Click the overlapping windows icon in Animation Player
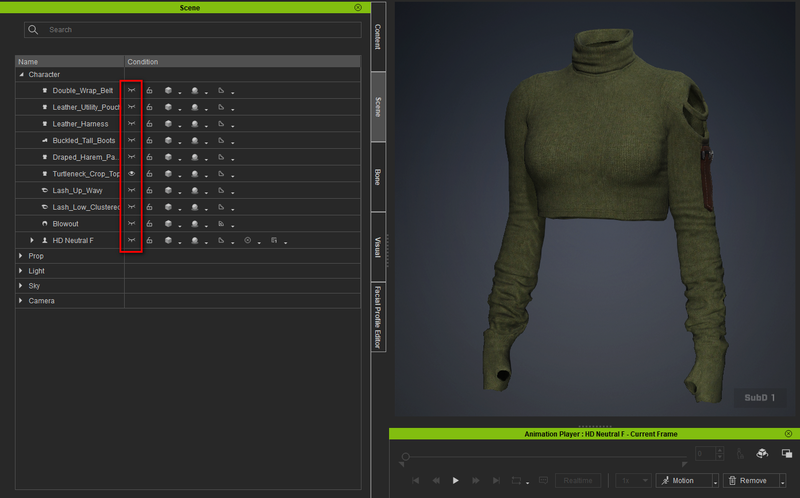 [787, 453]
